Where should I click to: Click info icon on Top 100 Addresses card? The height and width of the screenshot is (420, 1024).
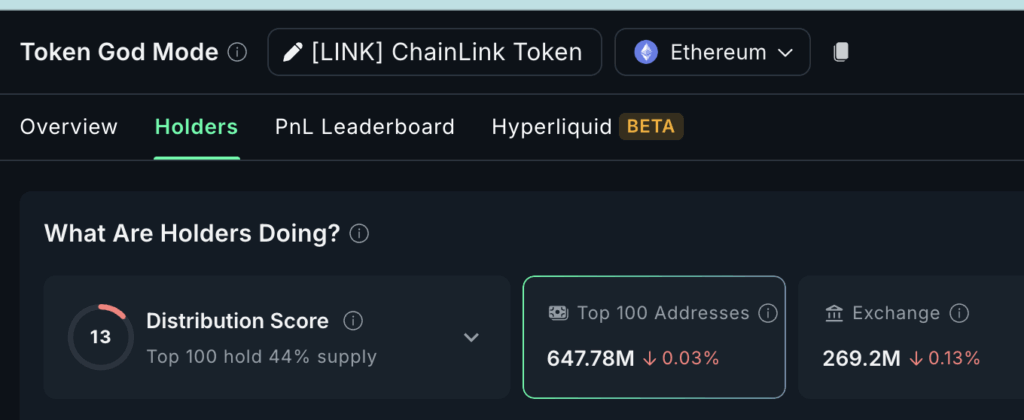pyautogui.click(x=768, y=314)
